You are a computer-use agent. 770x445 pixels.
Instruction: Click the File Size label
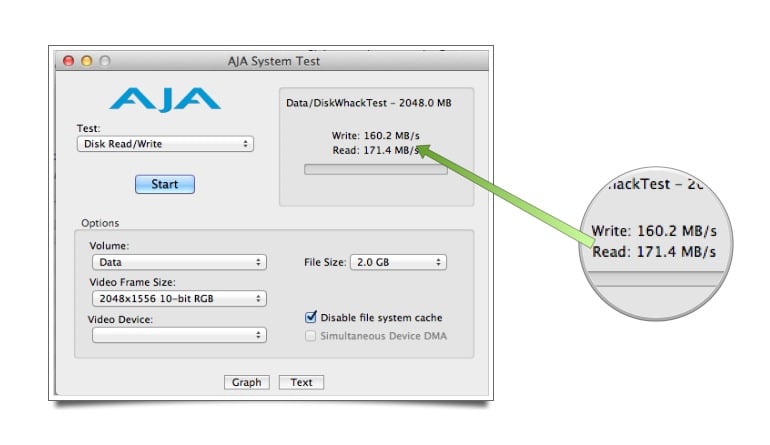(x=325, y=262)
